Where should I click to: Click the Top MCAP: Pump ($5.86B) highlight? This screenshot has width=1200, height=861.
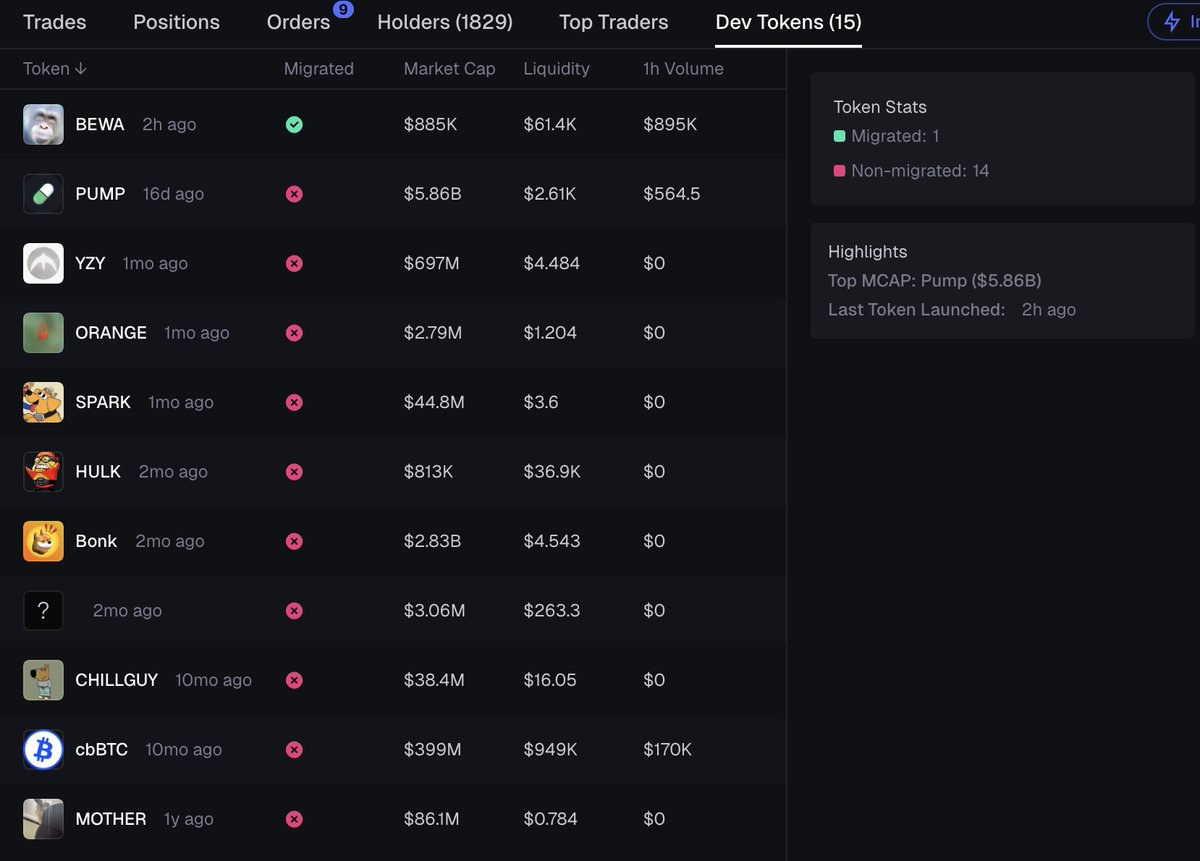(935, 281)
